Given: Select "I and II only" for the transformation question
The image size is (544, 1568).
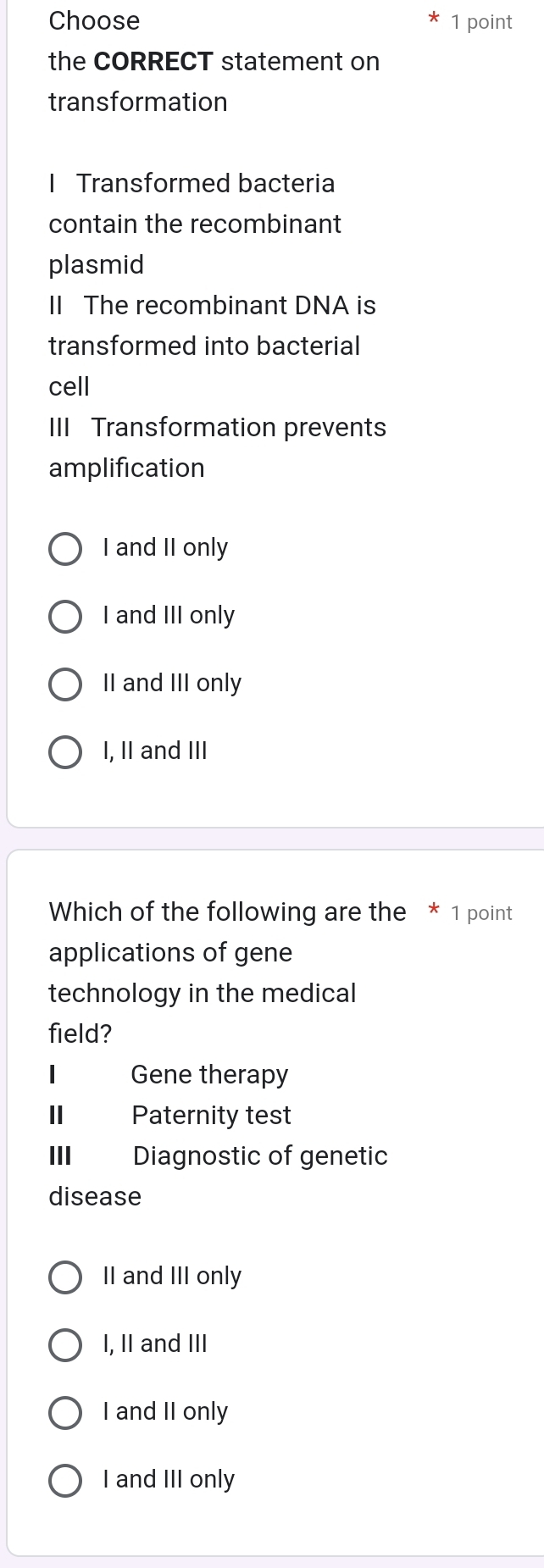Looking at the screenshot, I should click(65, 549).
